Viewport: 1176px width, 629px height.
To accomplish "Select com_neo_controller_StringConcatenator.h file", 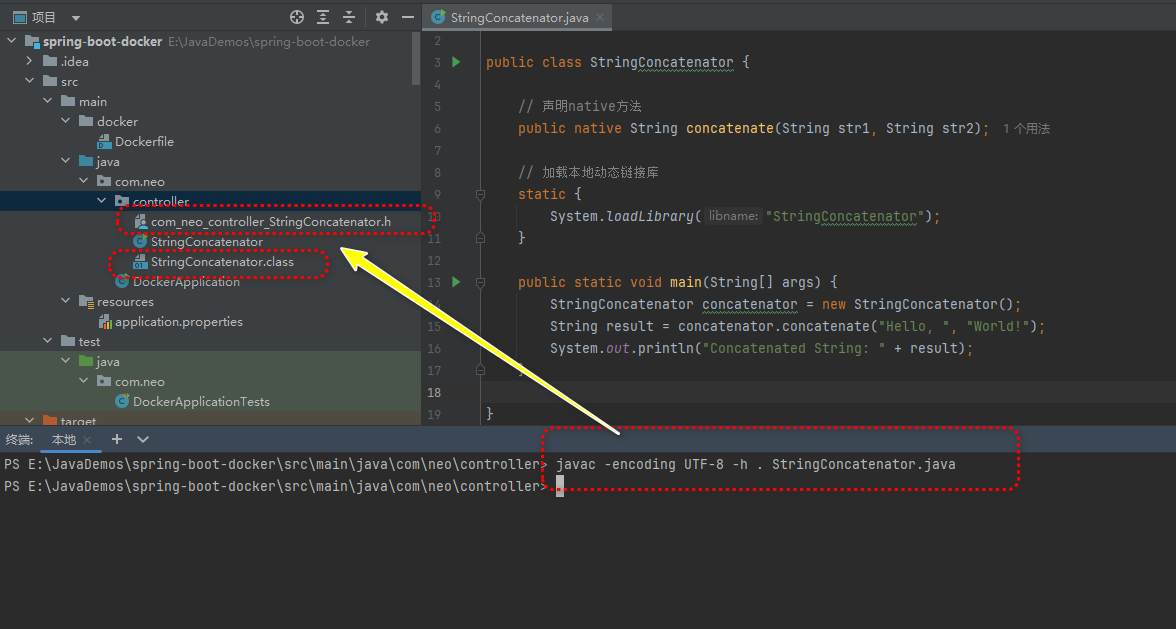I will click(270, 221).
